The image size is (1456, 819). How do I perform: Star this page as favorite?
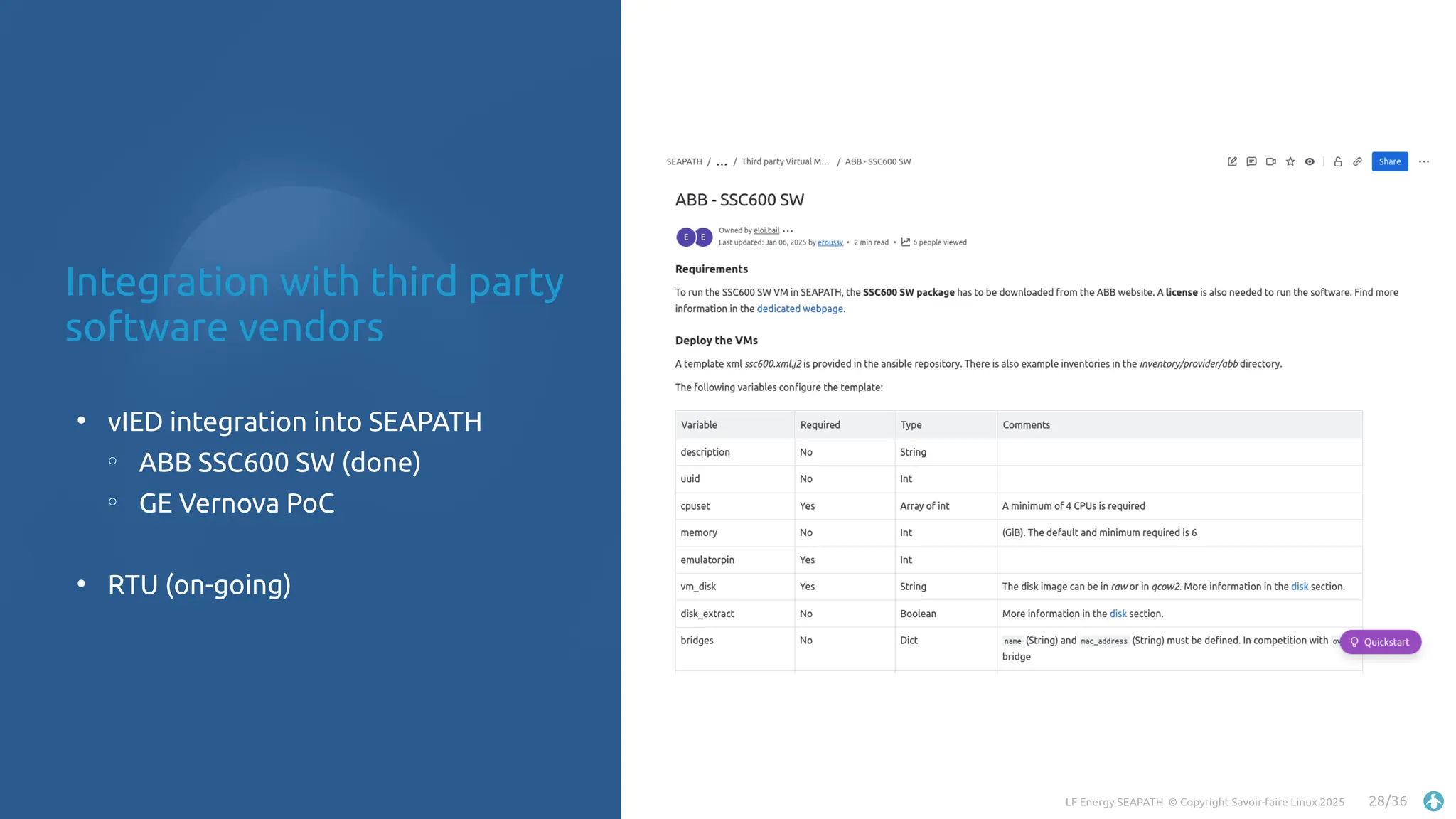[1290, 161]
